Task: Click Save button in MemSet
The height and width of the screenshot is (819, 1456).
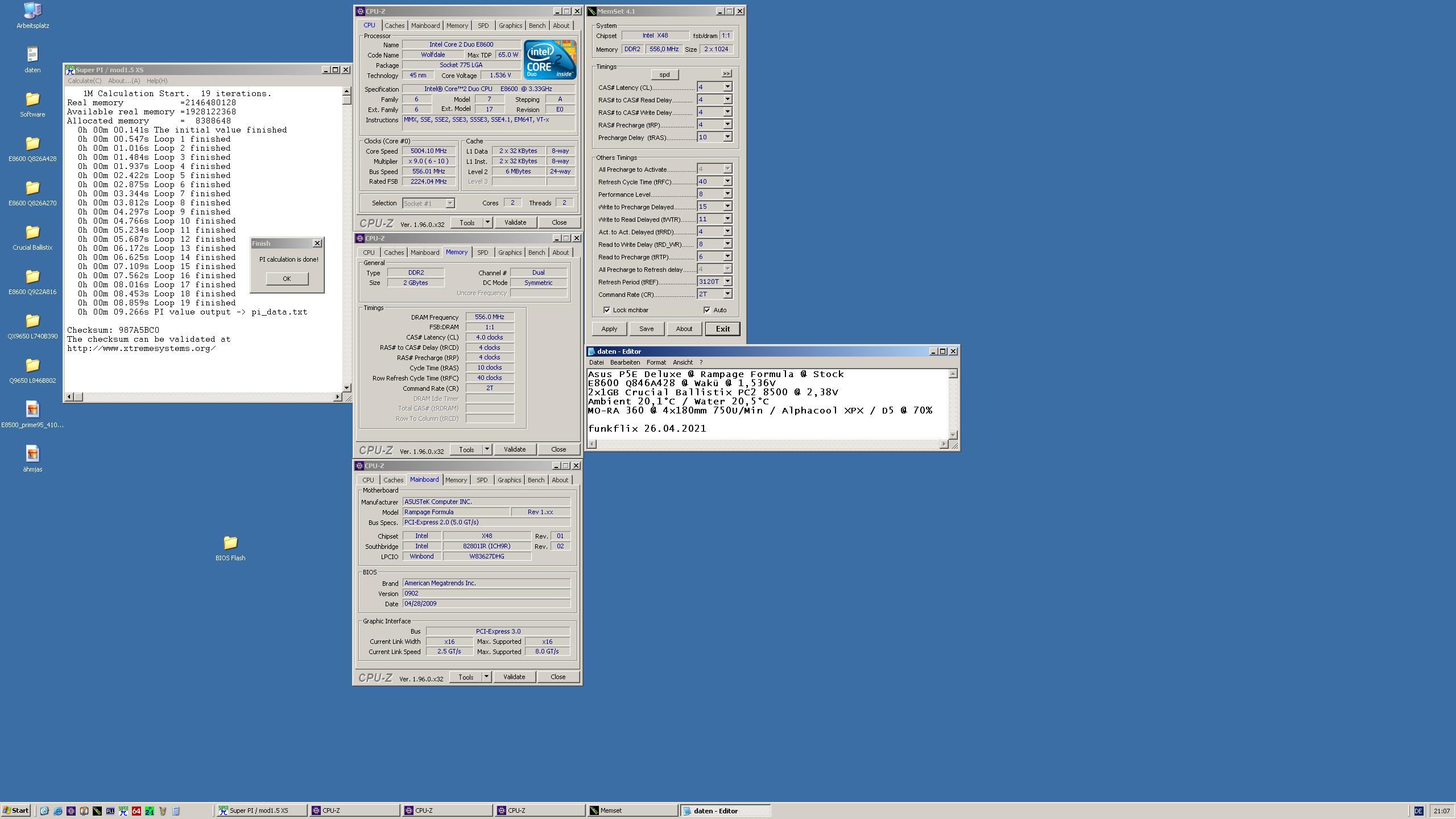Action: coord(646,329)
